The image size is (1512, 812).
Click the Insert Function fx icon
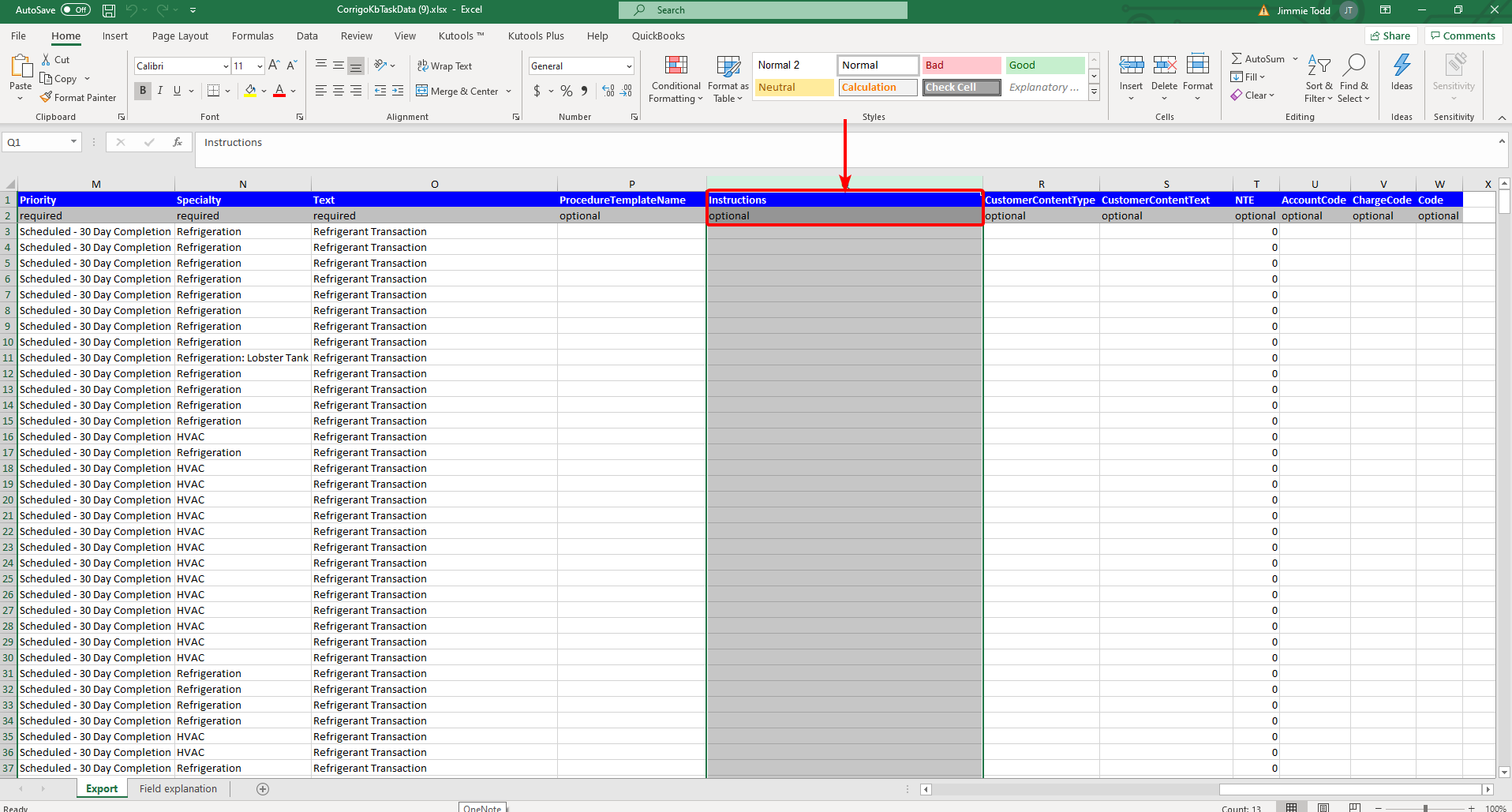[x=178, y=142]
